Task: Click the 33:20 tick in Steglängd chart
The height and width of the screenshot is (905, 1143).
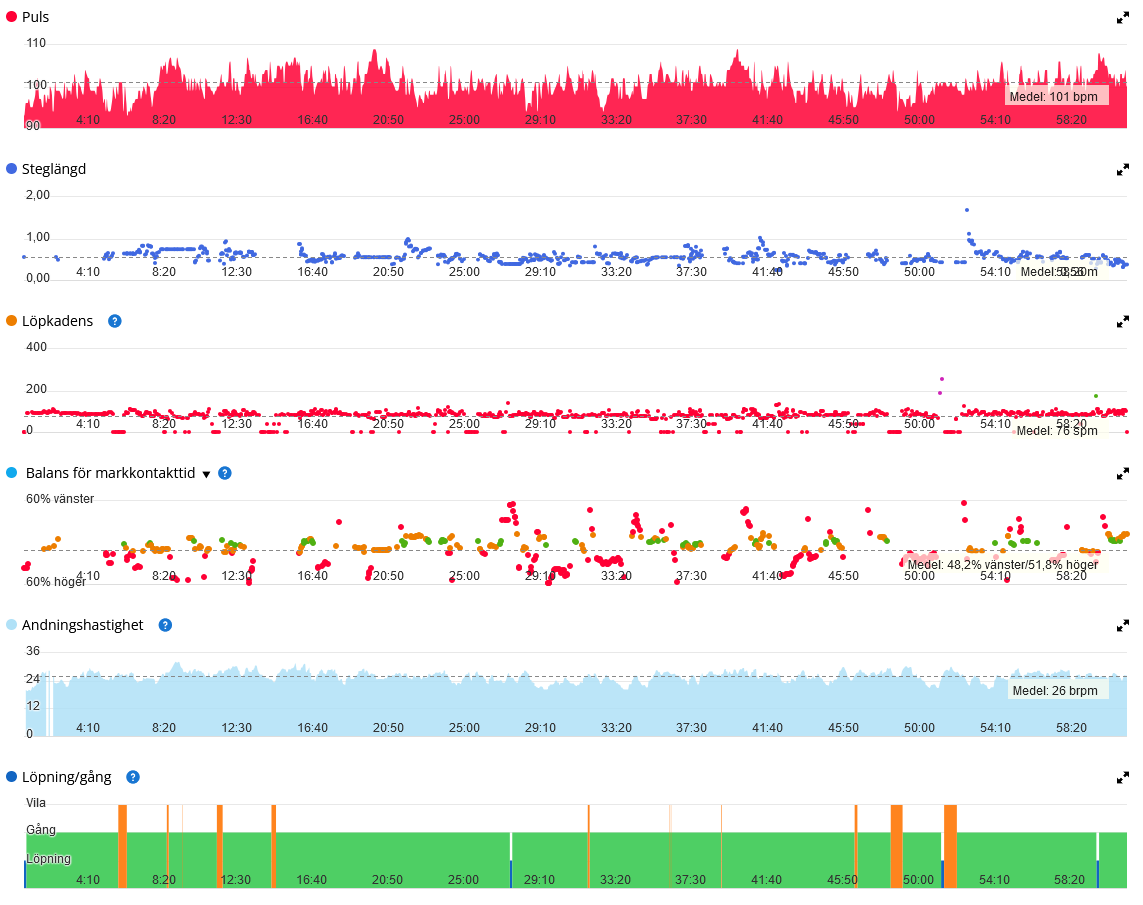Action: click(617, 272)
